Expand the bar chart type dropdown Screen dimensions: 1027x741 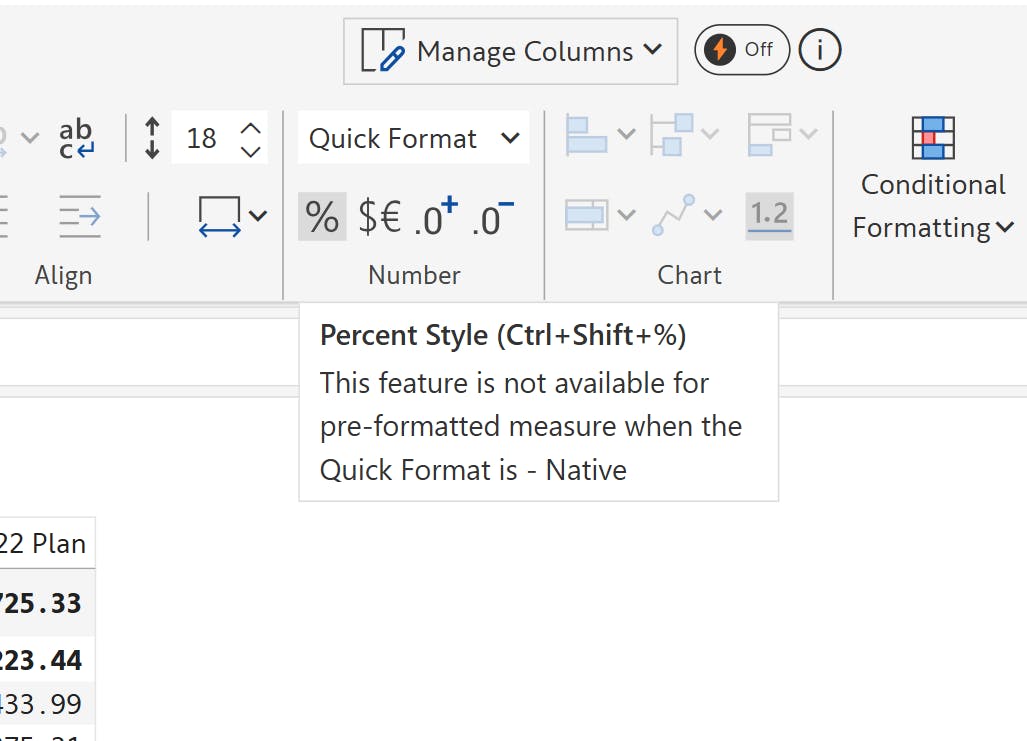(600, 135)
